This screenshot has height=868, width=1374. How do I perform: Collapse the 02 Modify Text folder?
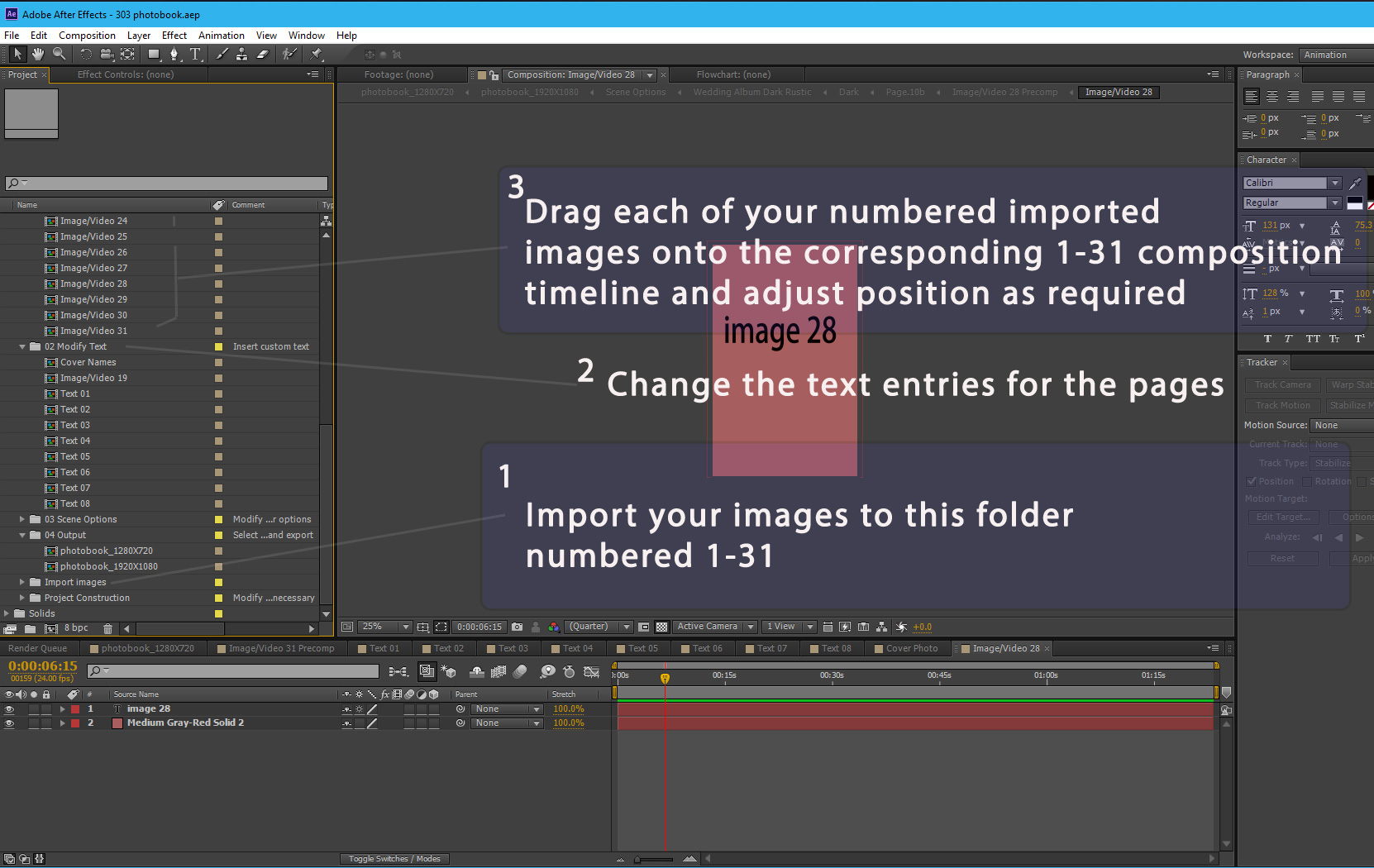click(x=22, y=347)
